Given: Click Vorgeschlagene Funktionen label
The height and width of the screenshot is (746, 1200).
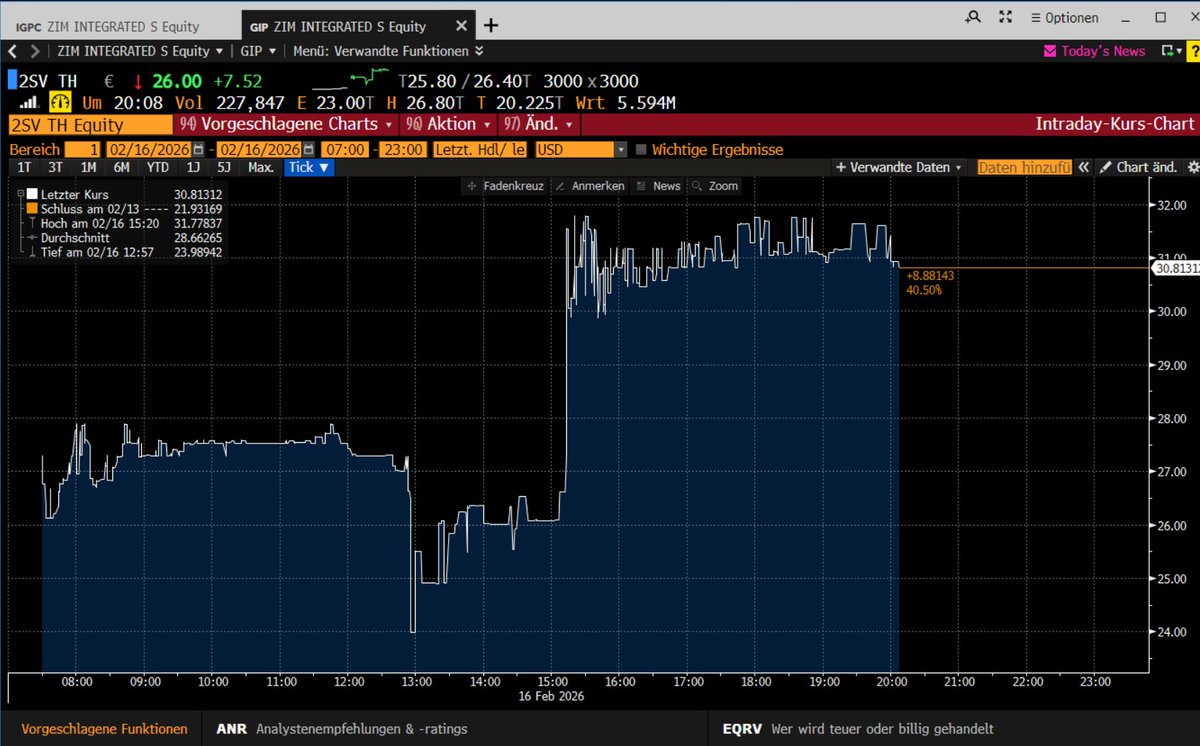Looking at the screenshot, I should (x=104, y=729).
